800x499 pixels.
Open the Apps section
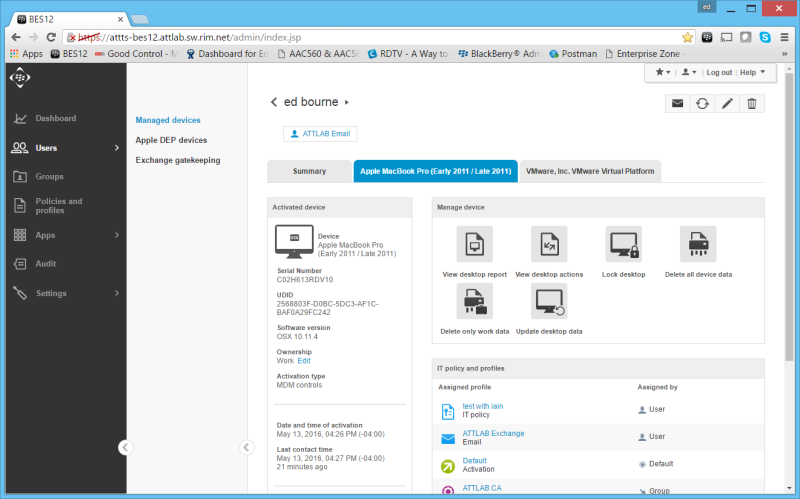click(45, 235)
